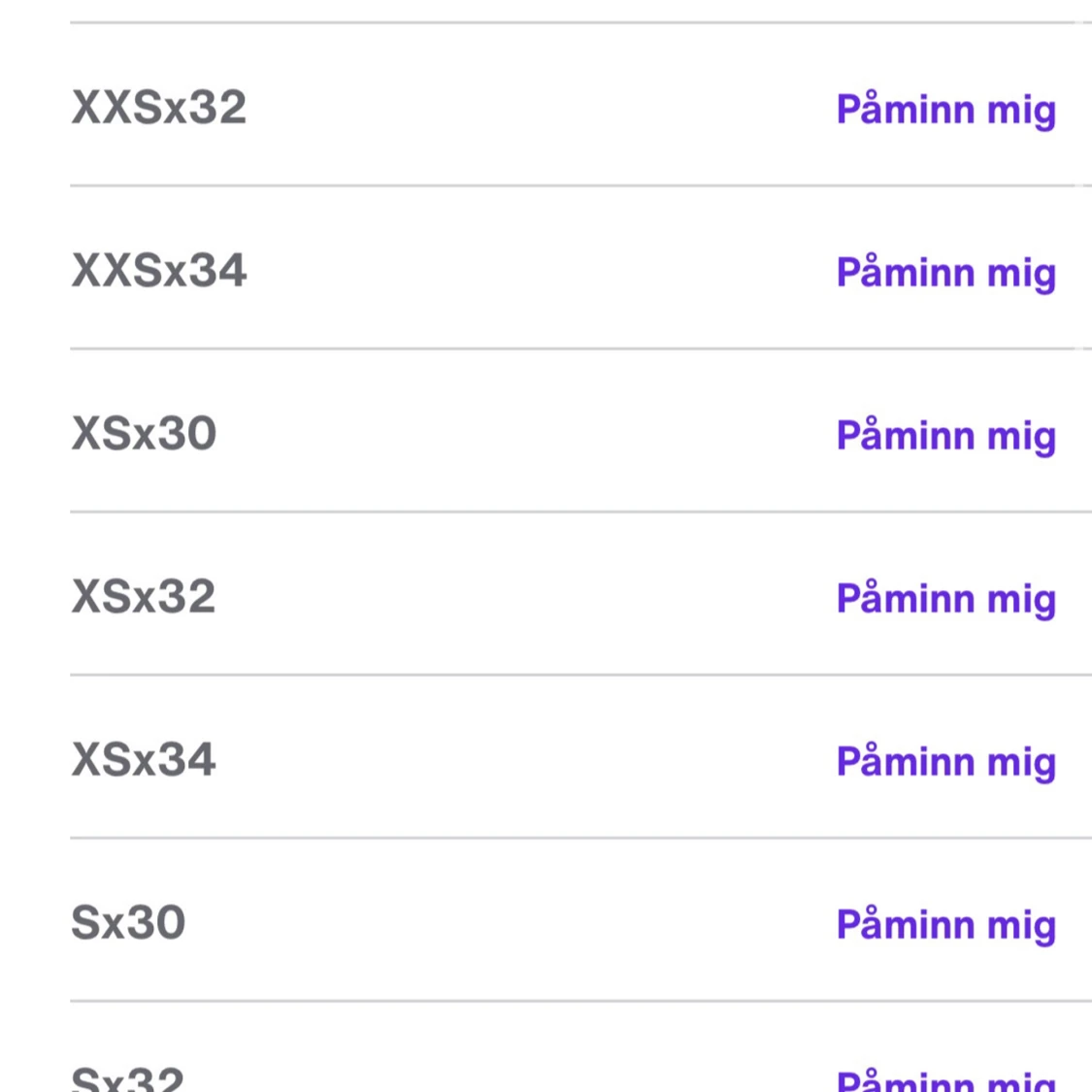Select the cut-off Sx32 size label

tap(128, 1079)
